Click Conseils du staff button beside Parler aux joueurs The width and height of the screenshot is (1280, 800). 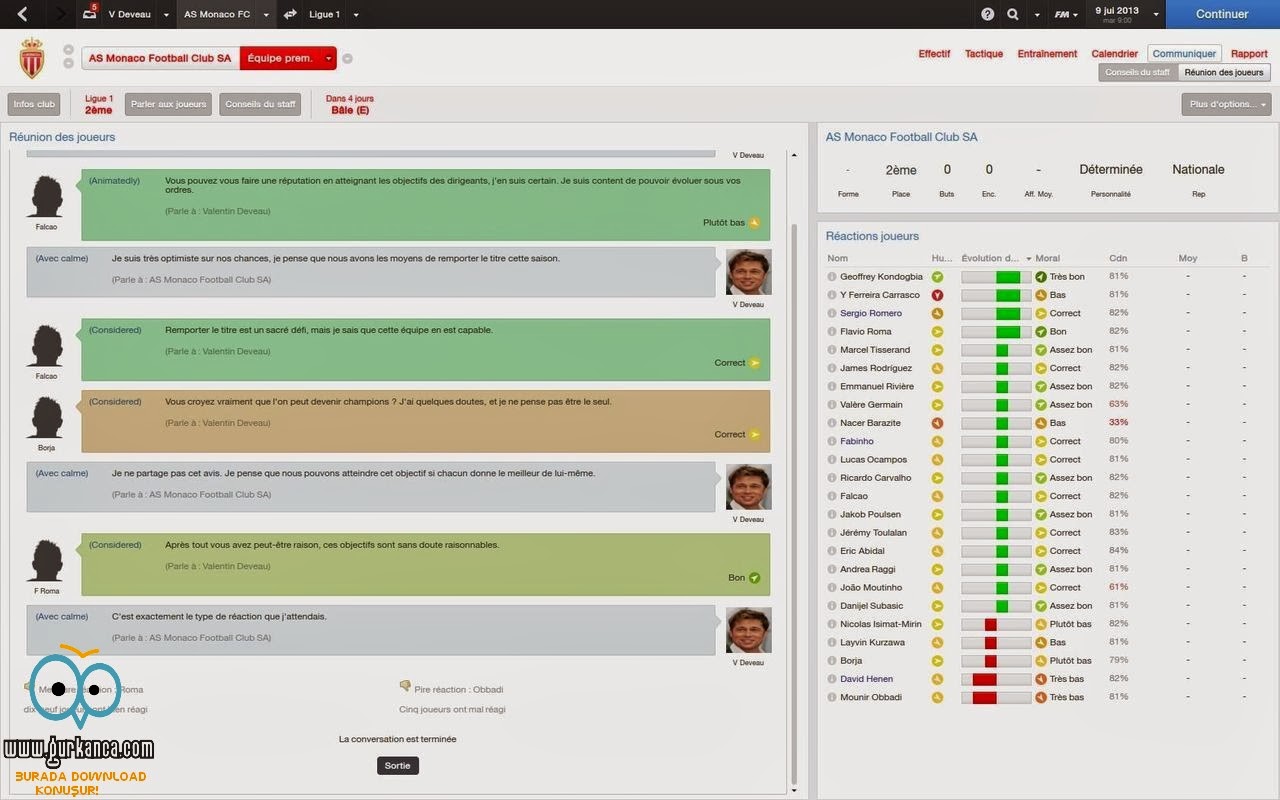tap(260, 104)
